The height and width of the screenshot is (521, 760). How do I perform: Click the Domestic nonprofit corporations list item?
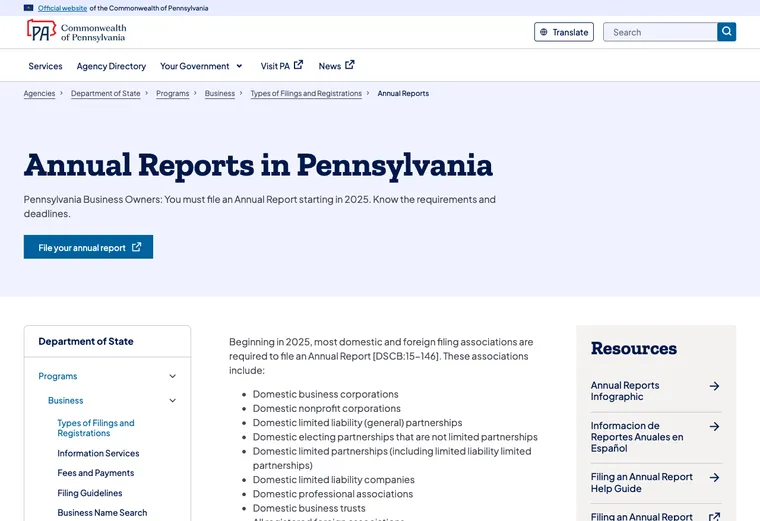coord(327,408)
